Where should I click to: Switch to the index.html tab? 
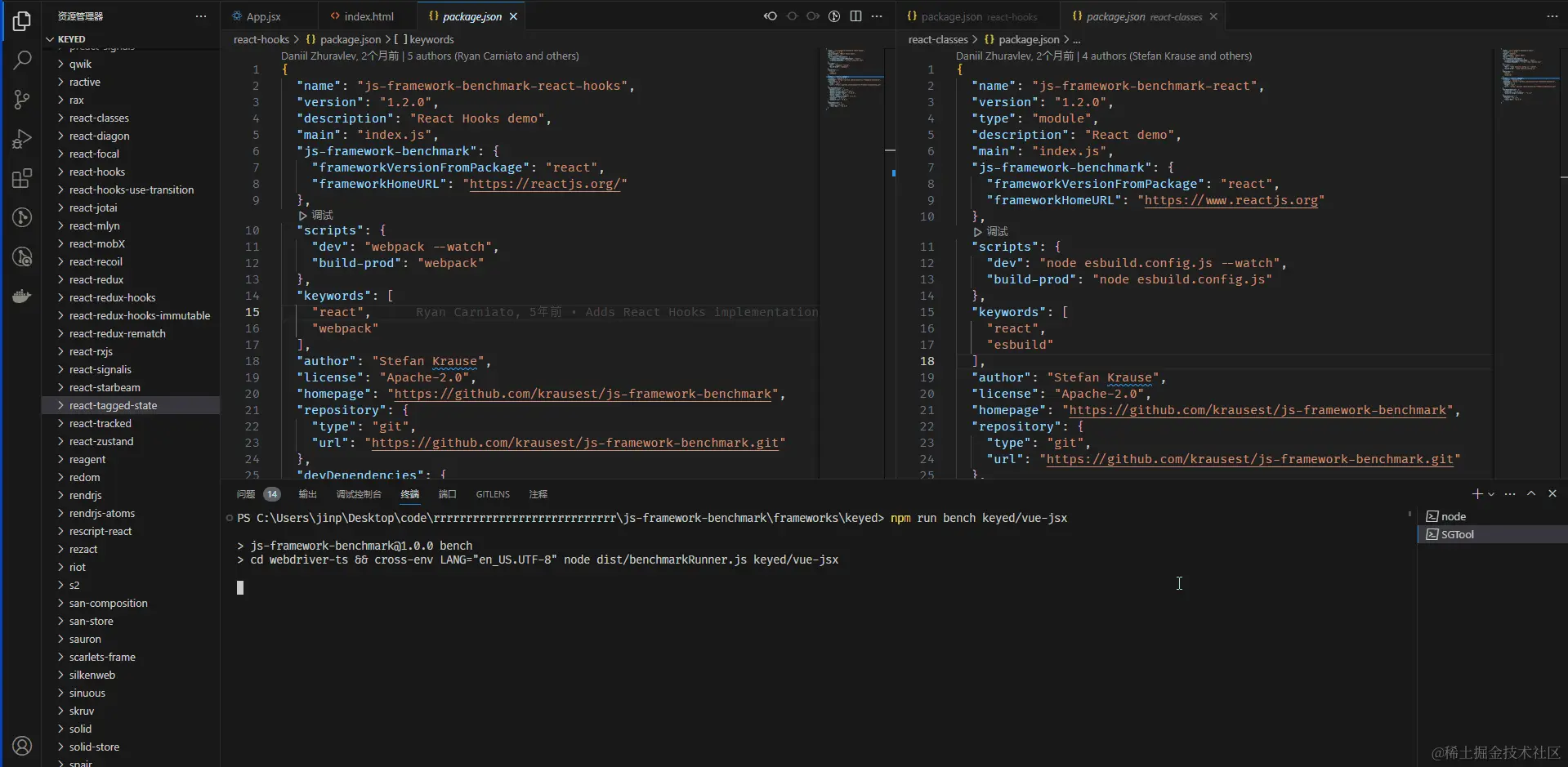[x=369, y=16]
